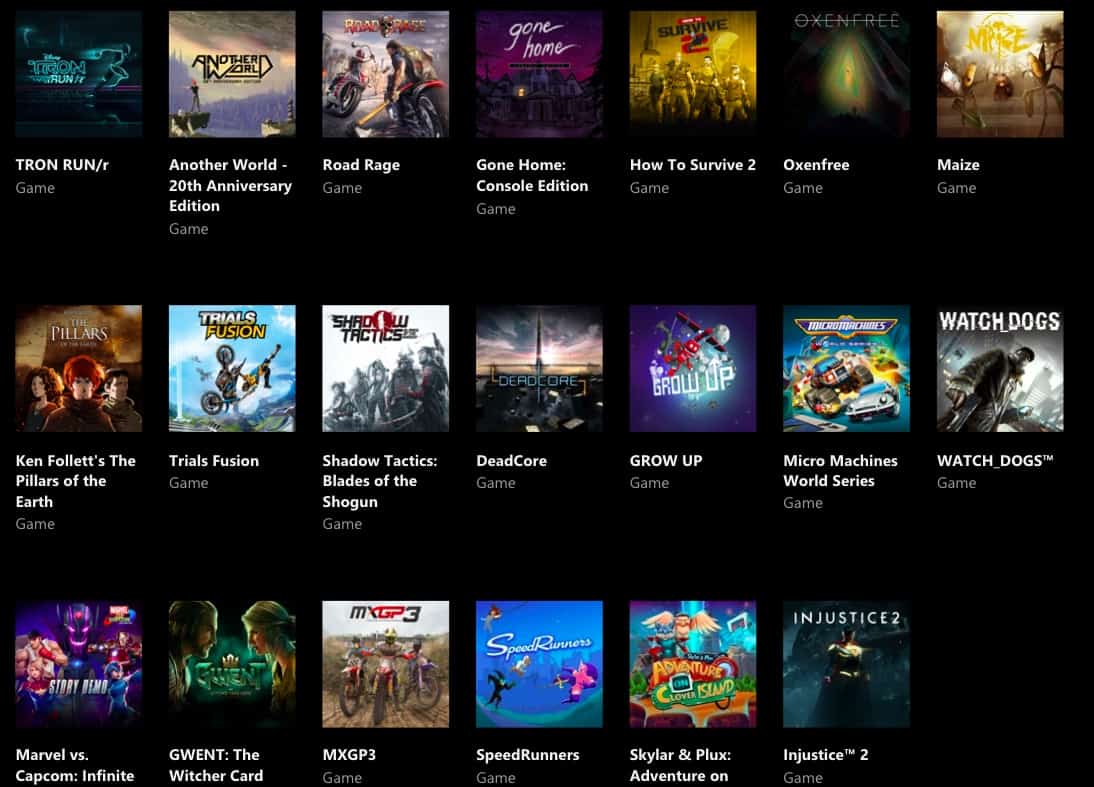Image resolution: width=1094 pixels, height=787 pixels.
Task: Open the DeadCore cover image
Action: coord(539,368)
